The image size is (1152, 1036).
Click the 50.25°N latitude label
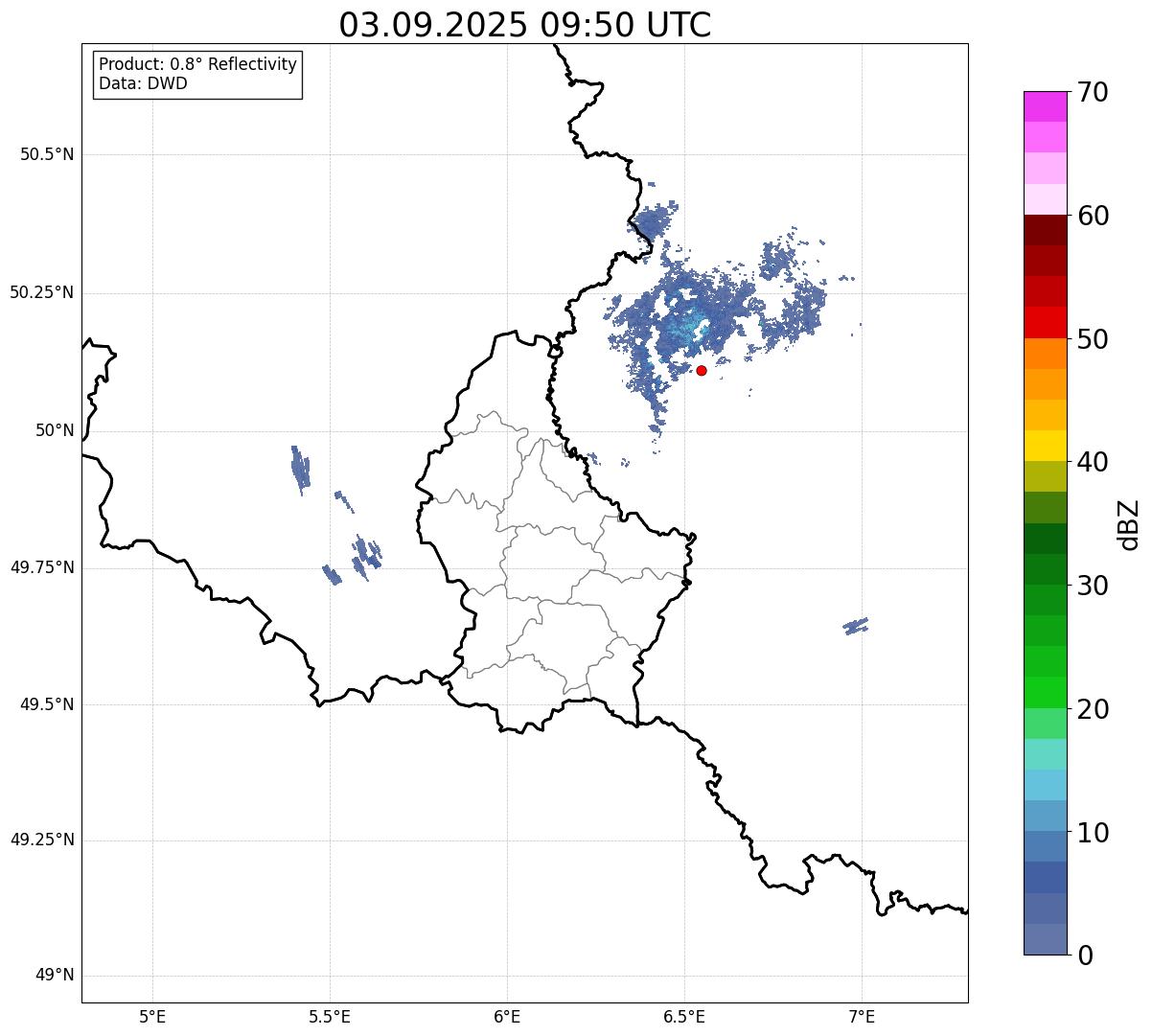[x=41, y=292]
